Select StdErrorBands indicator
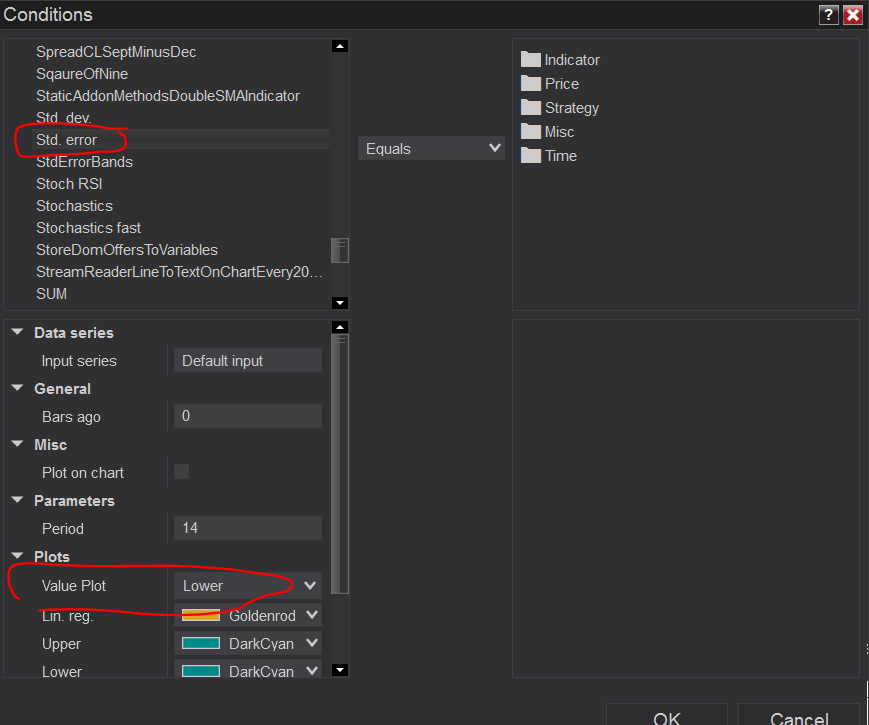The width and height of the screenshot is (869, 725). [84, 162]
